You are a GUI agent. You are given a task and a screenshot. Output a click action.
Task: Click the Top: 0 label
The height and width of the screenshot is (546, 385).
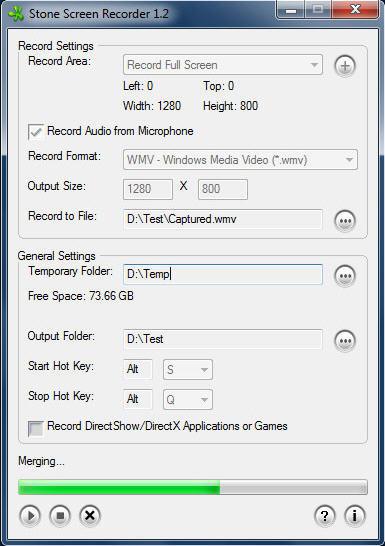pyautogui.click(x=219, y=86)
